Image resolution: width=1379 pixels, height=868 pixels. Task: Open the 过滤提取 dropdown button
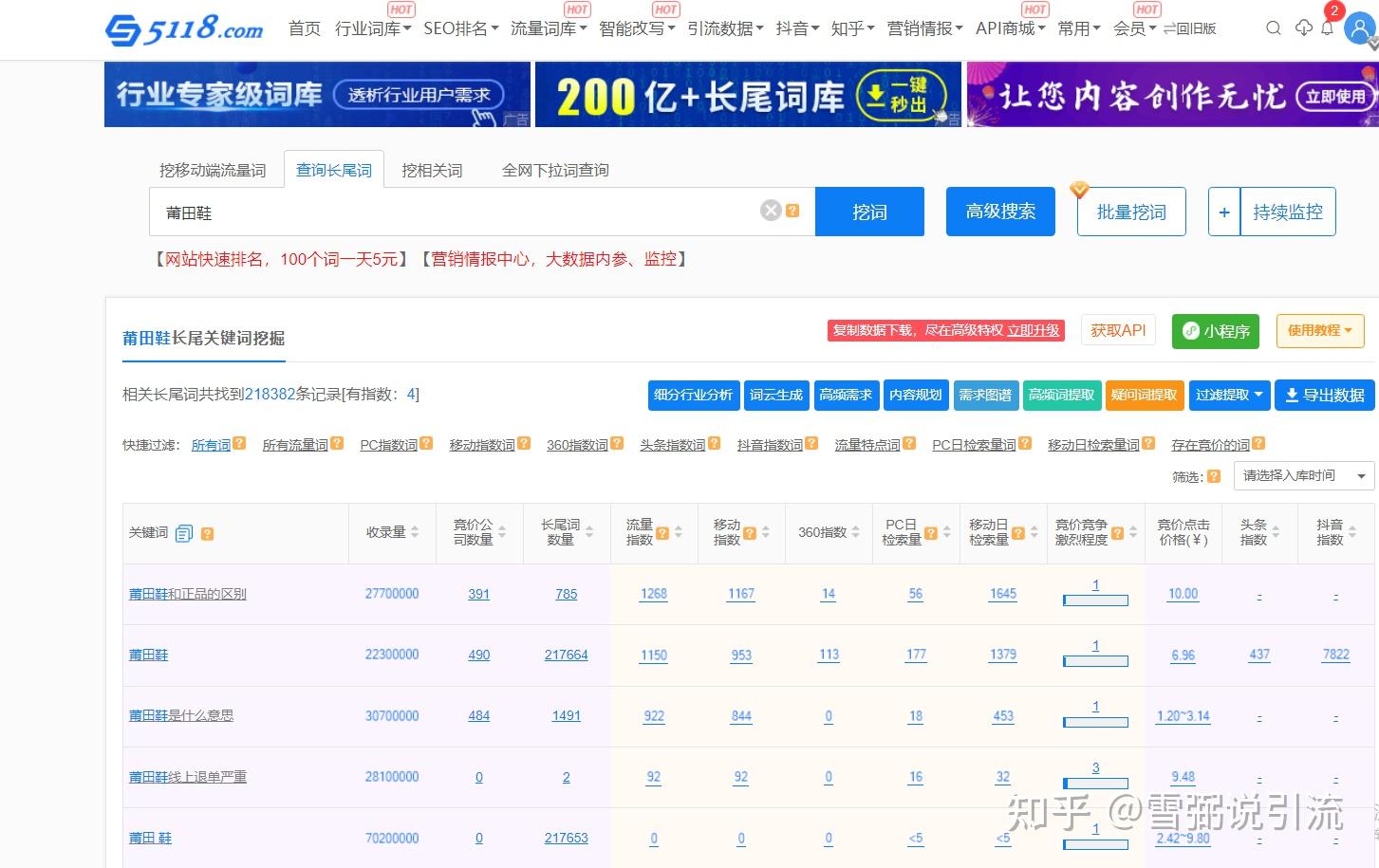coord(1229,395)
